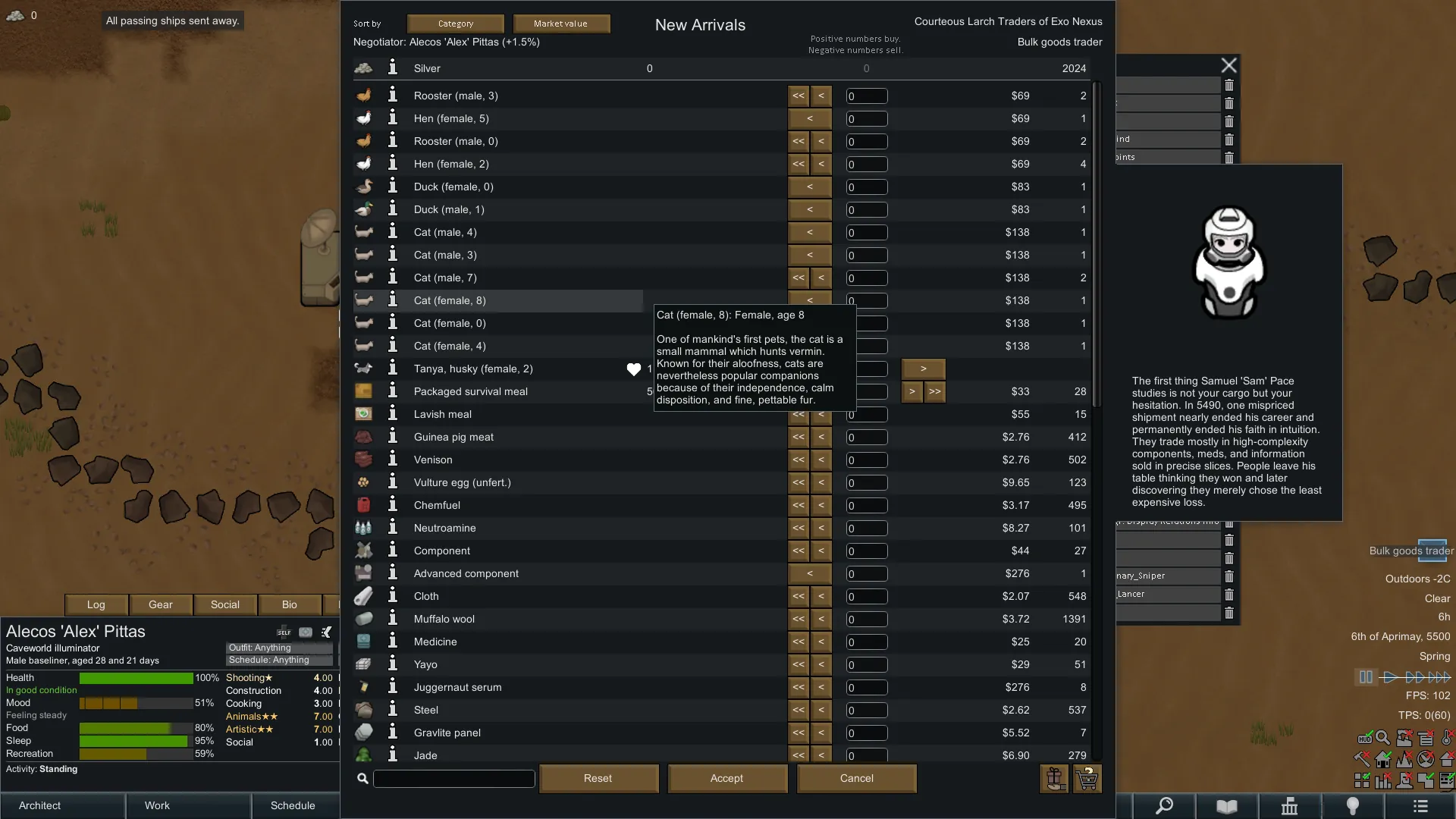Click the gift mode icon button

[x=1054, y=778]
